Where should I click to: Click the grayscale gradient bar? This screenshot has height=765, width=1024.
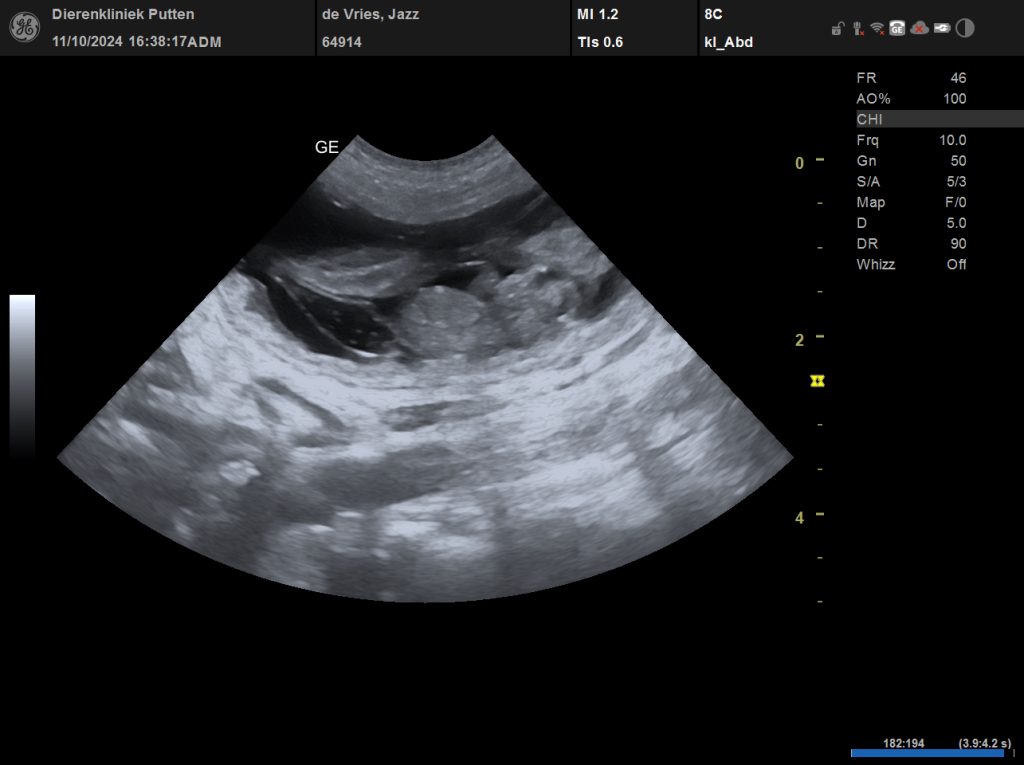coord(22,375)
